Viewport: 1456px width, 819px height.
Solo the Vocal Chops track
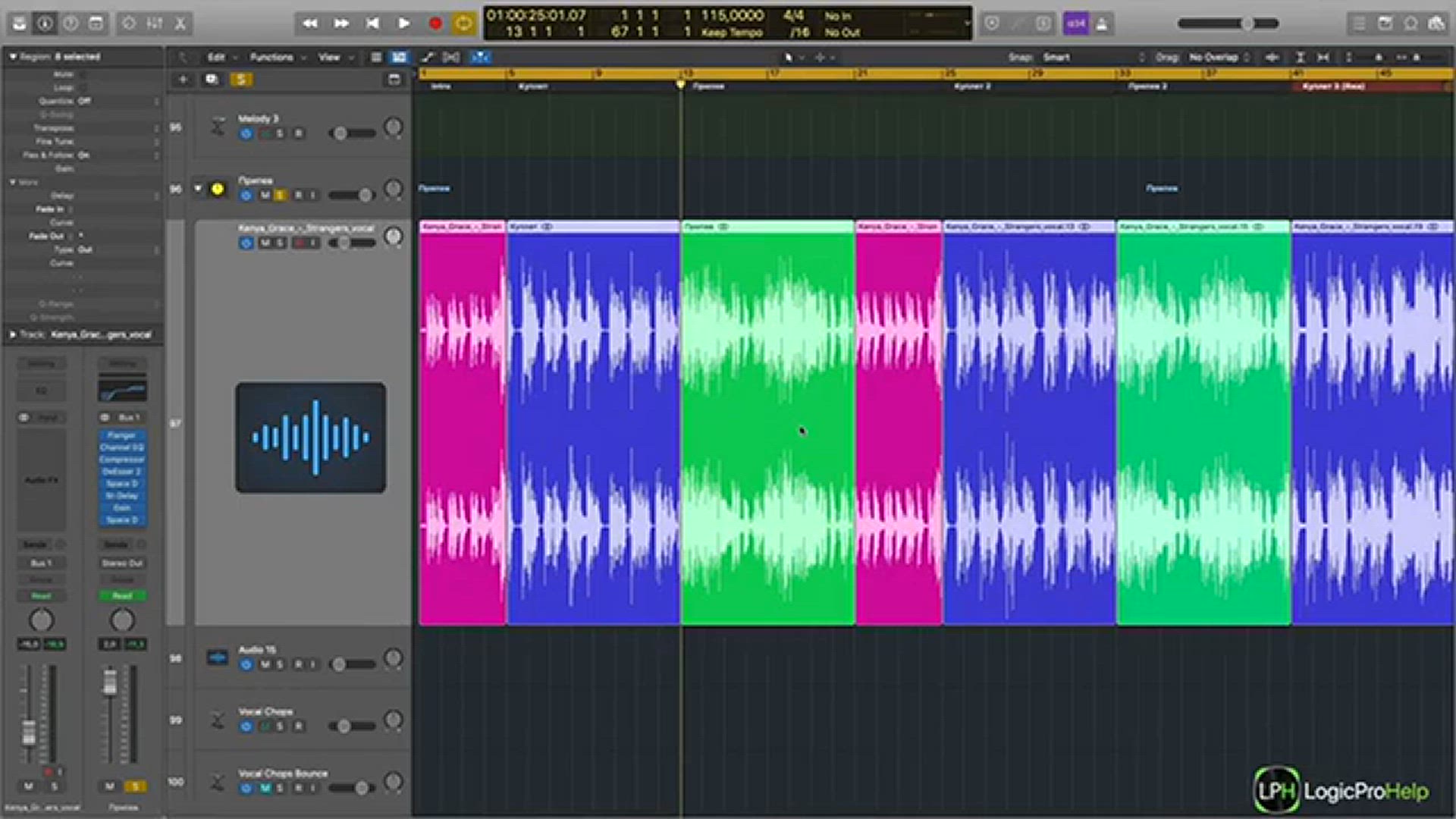pyautogui.click(x=280, y=726)
